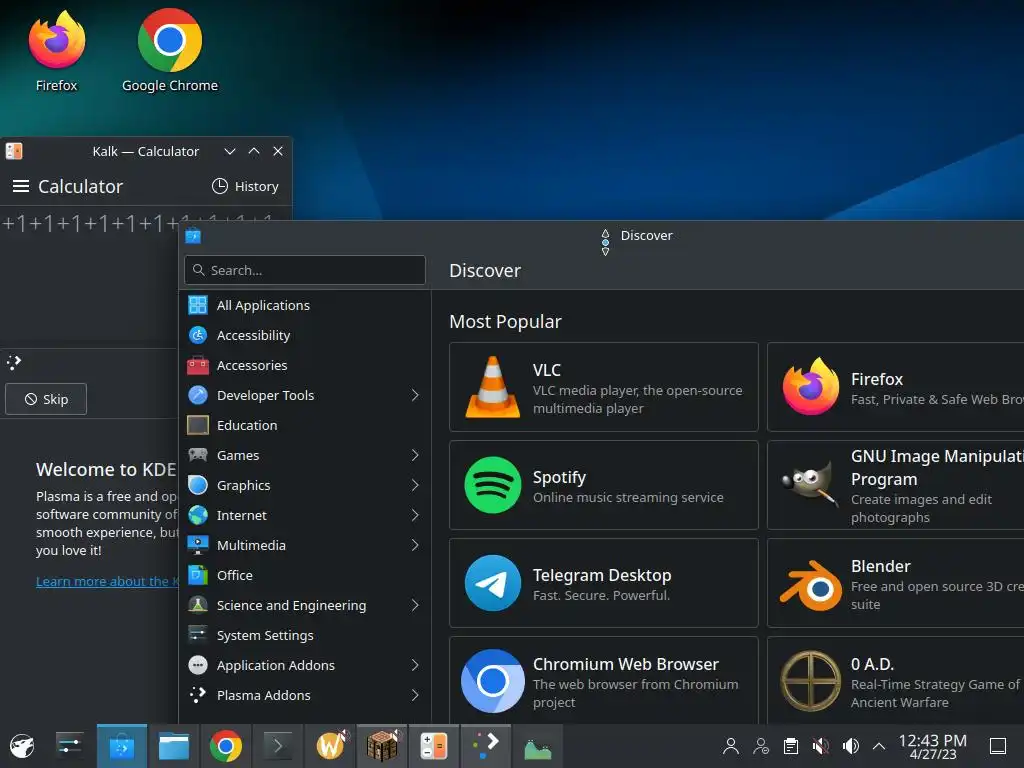Open the Firefox card in Most Popular
The width and height of the screenshot is (1024, 768).
[895, 387]
